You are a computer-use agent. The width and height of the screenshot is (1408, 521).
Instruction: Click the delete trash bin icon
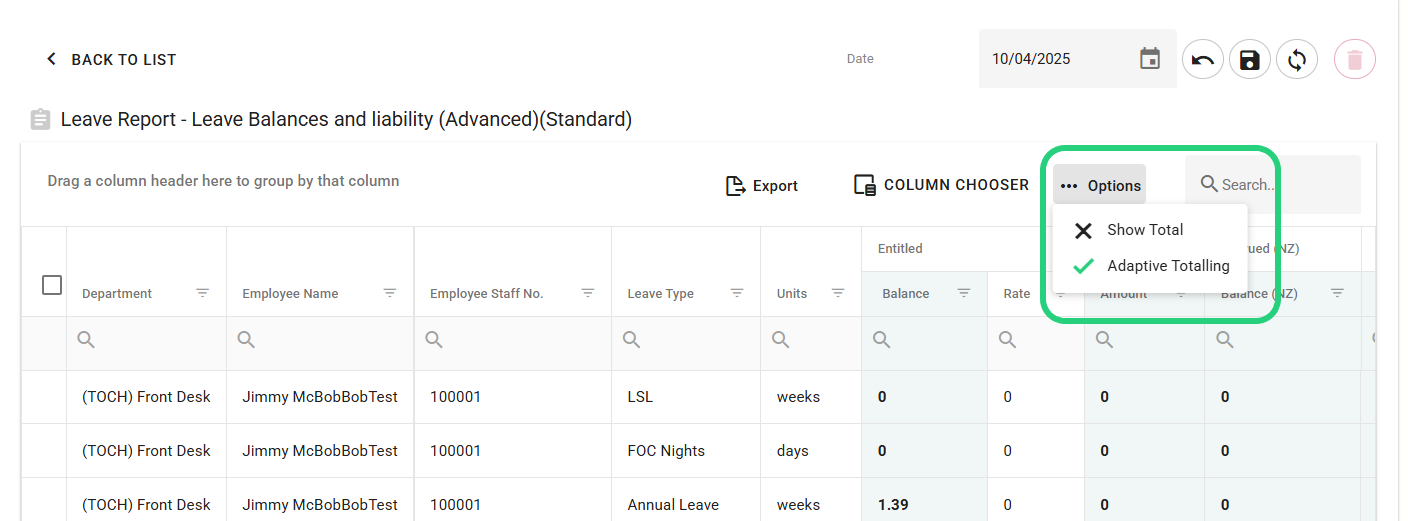(x=1355, y=60)
